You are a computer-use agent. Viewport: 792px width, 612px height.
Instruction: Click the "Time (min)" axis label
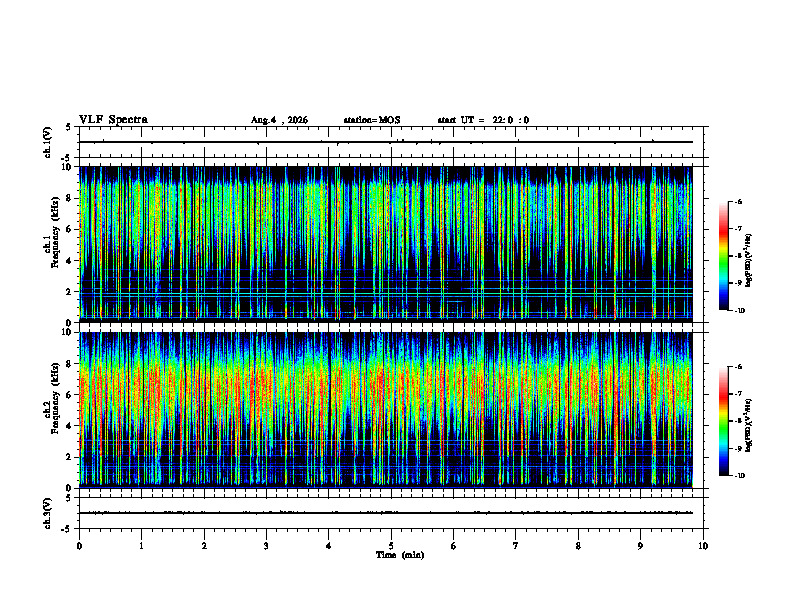click(x=400, y=555)
